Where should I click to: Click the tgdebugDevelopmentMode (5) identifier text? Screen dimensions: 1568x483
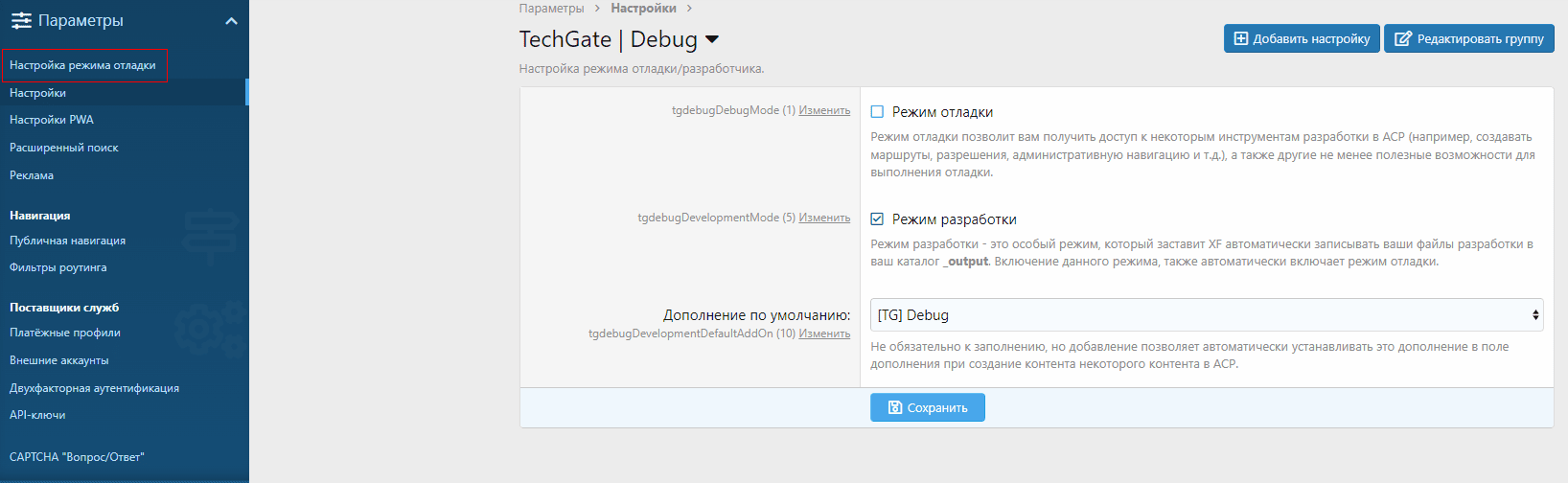click(717, 218)
